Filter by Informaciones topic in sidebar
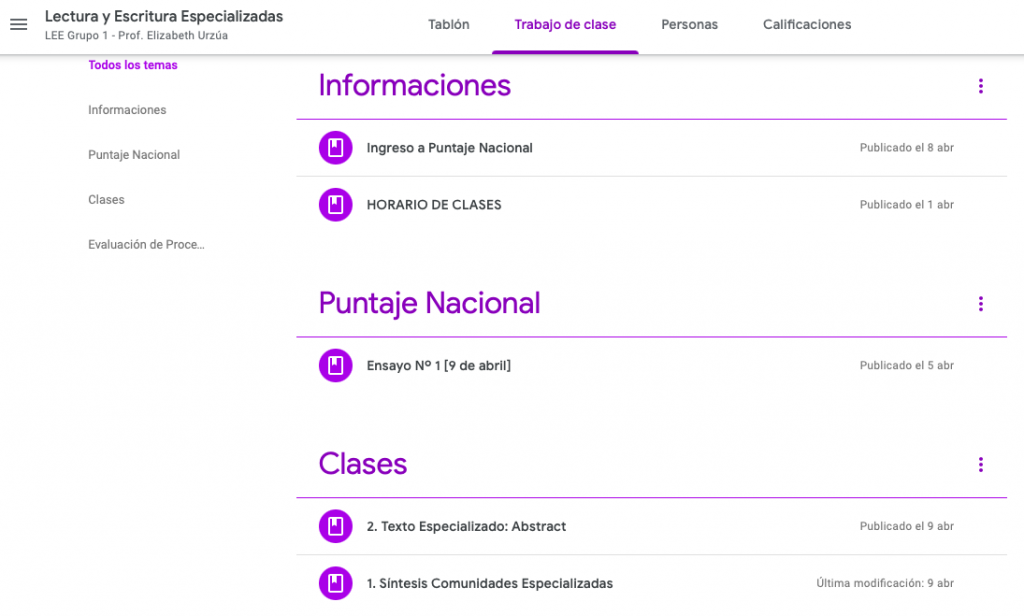This screenshot has width=1024, height=616. (127, 110)
